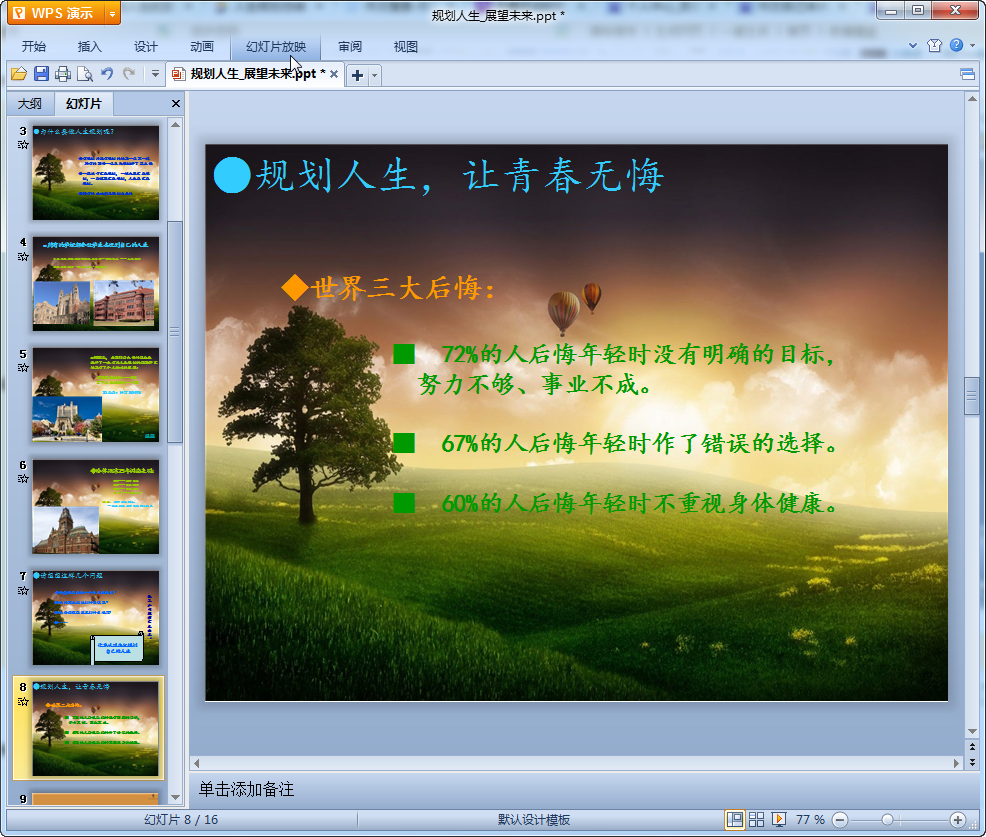Open the 设计 ribbon tab

pos(145,47)
